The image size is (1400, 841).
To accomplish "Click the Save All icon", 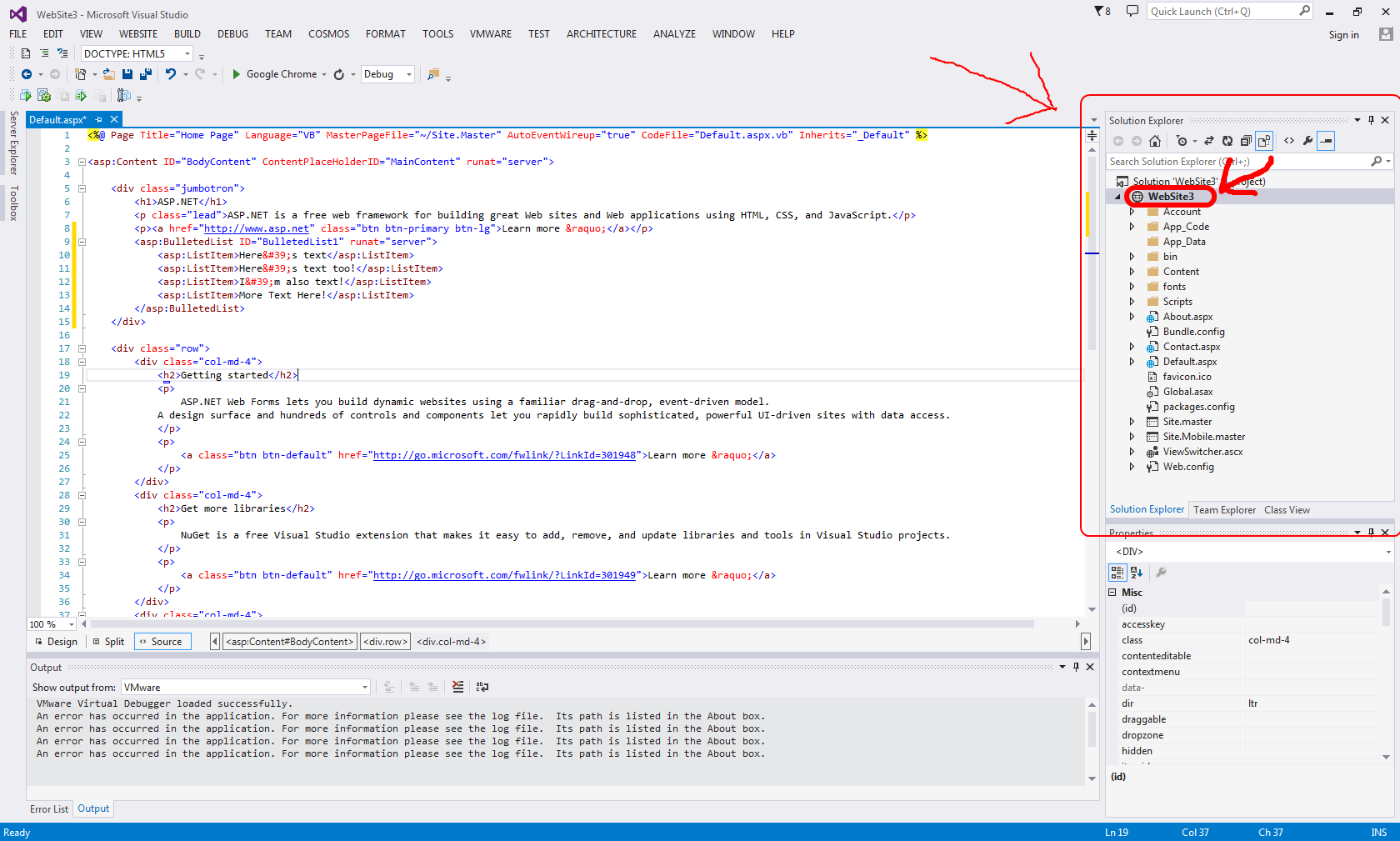I will (145, 74).
